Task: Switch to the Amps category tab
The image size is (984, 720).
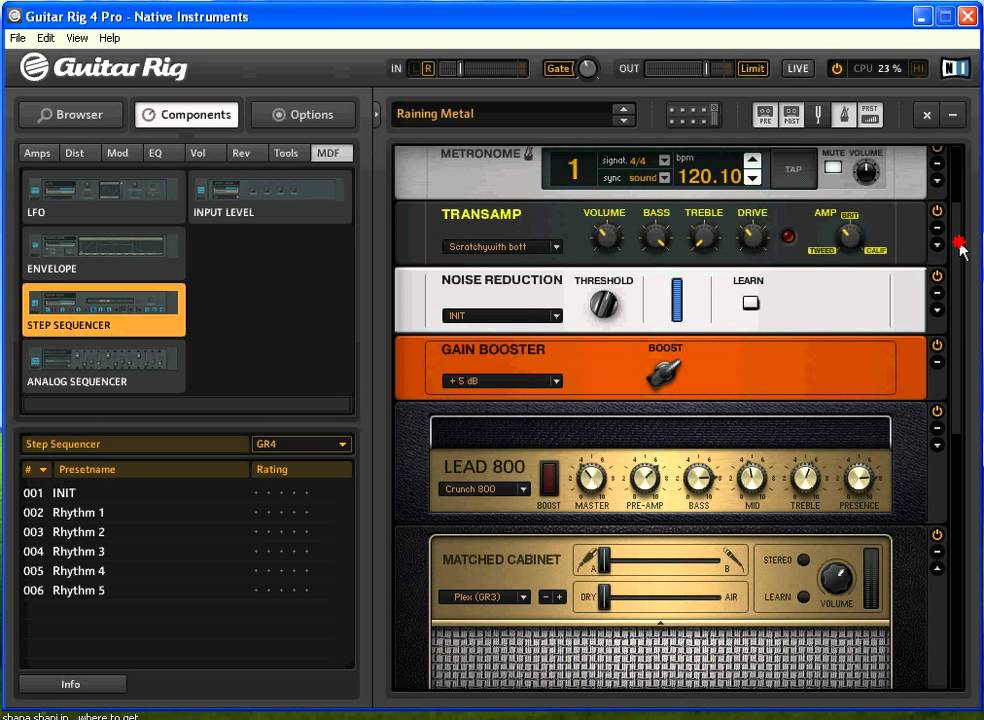Action: (38, 153)
